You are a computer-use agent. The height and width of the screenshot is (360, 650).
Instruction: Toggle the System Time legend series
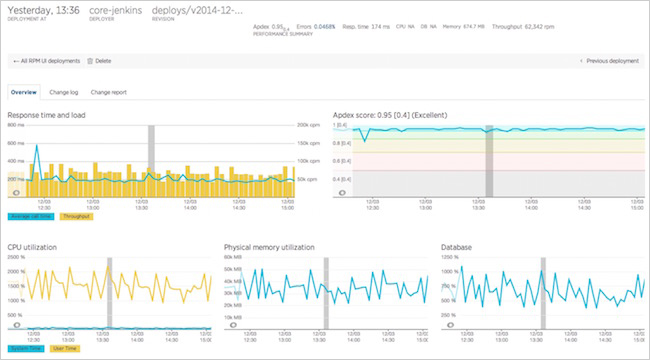pos(25,349)
